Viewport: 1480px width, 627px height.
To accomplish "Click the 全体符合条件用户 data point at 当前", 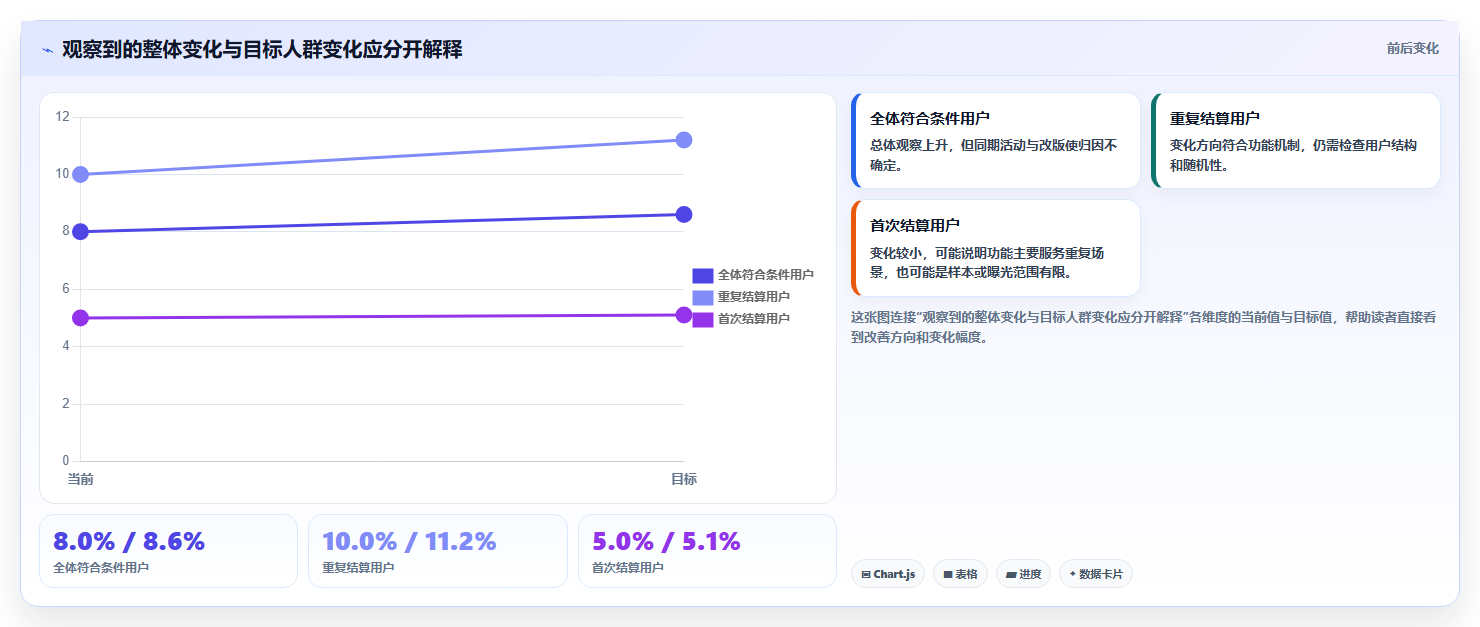I will click(81, 232).
